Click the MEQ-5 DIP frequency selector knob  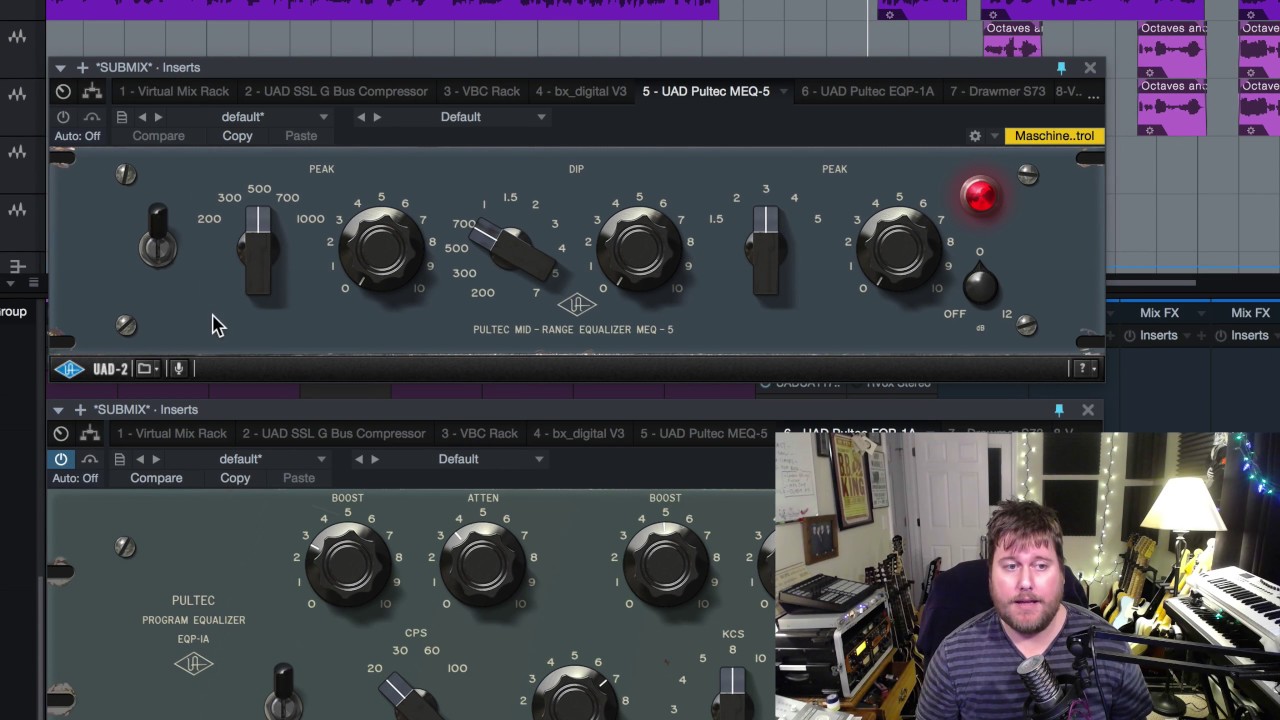click(x=511, y=250)
